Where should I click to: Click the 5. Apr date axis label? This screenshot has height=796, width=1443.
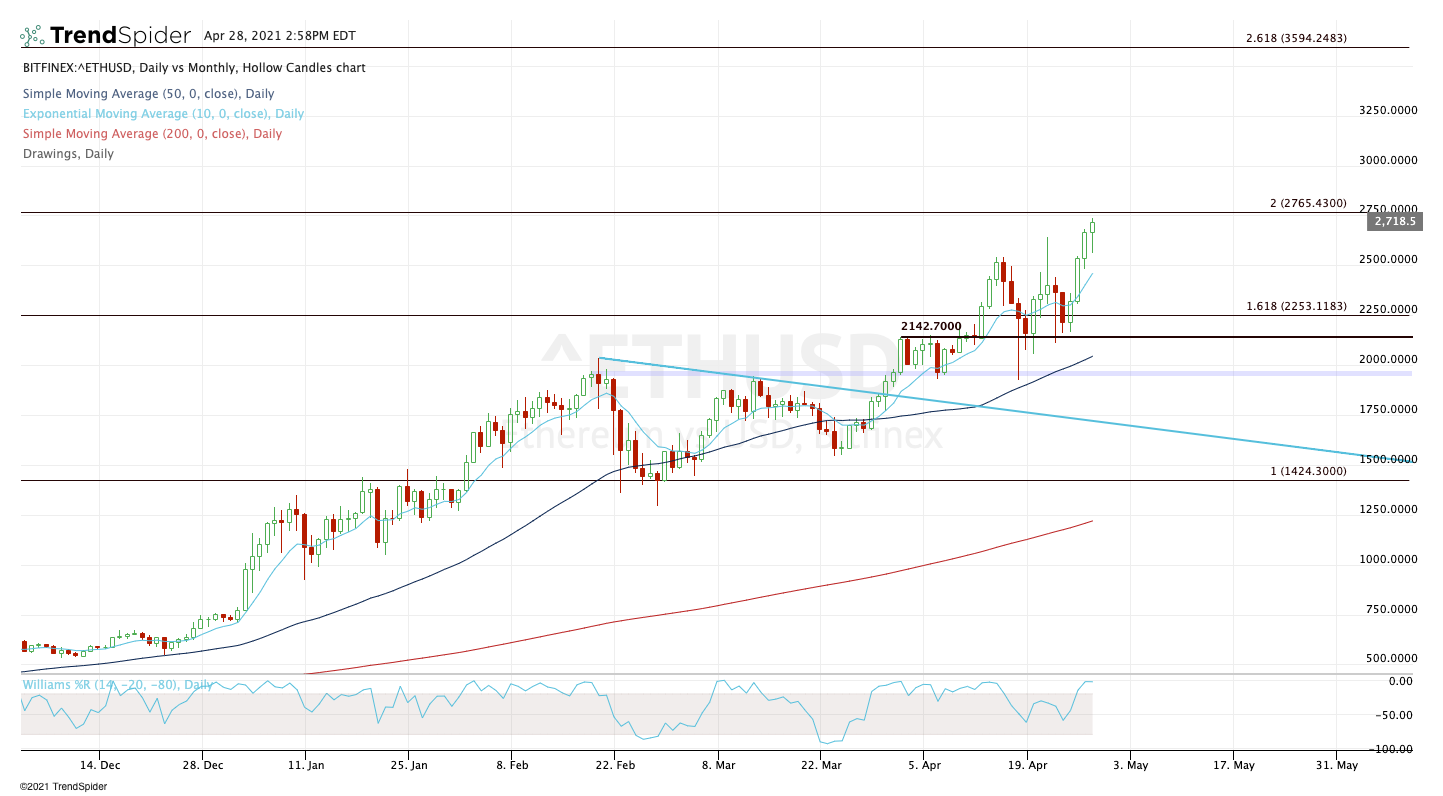click(924, 765)
